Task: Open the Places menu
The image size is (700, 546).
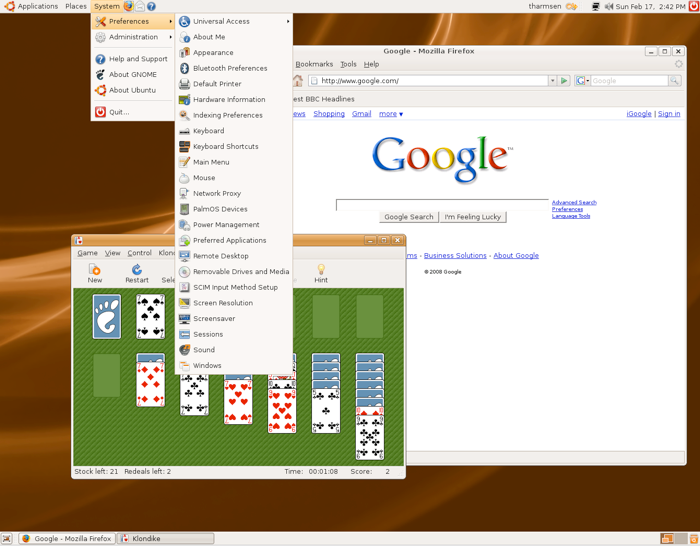Action: (76, 6)
